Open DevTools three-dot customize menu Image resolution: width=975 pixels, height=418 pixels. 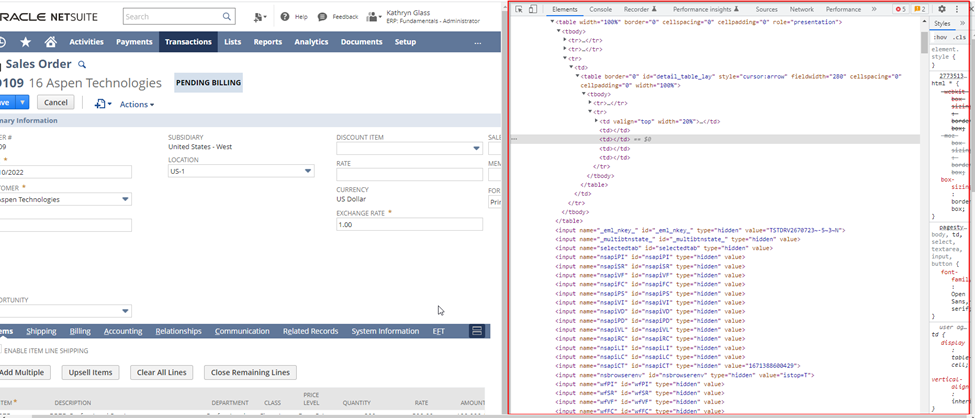click(957, 9)
